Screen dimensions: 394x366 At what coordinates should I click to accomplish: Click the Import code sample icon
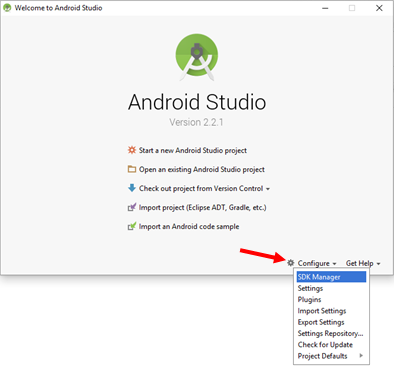coord(132,226)
